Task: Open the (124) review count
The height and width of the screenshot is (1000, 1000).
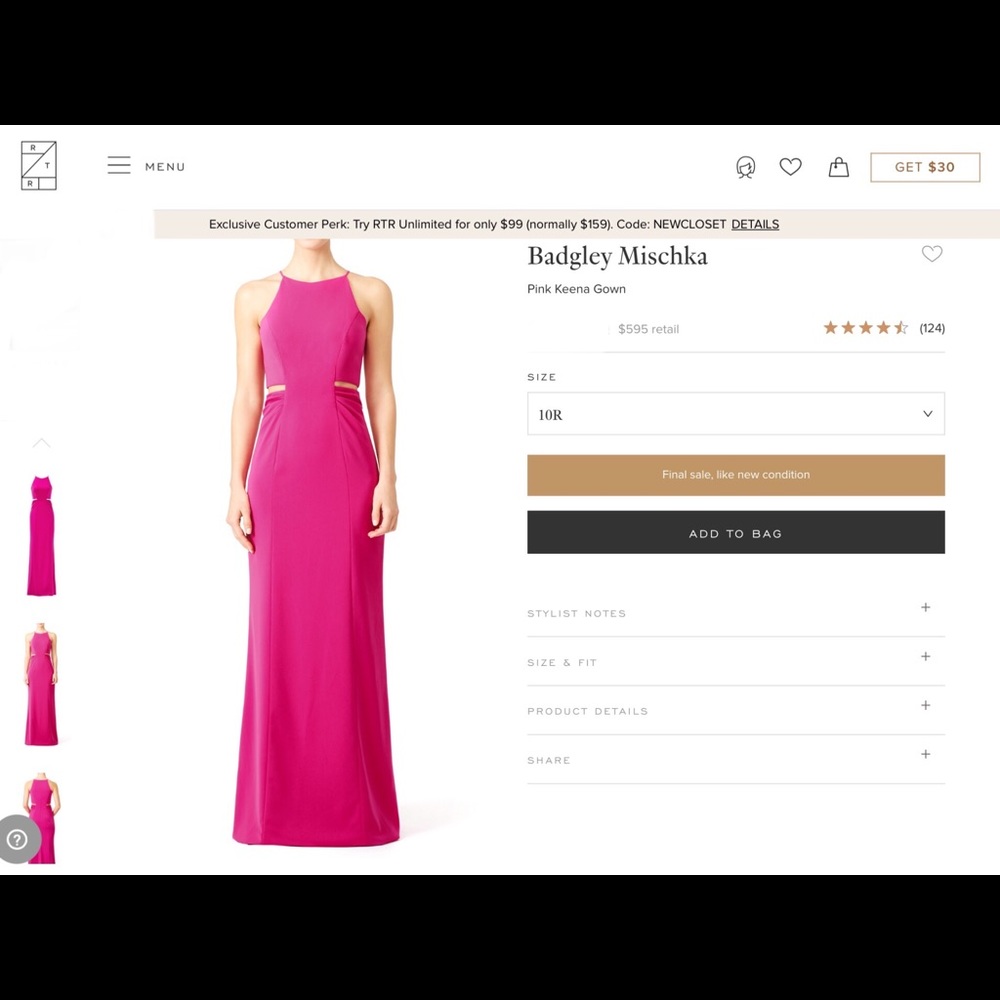Action: [932, 328]
